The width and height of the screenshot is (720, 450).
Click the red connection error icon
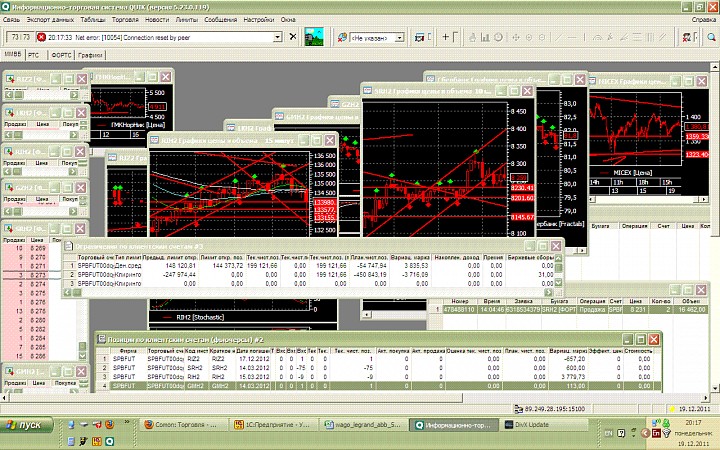(41, 37)
